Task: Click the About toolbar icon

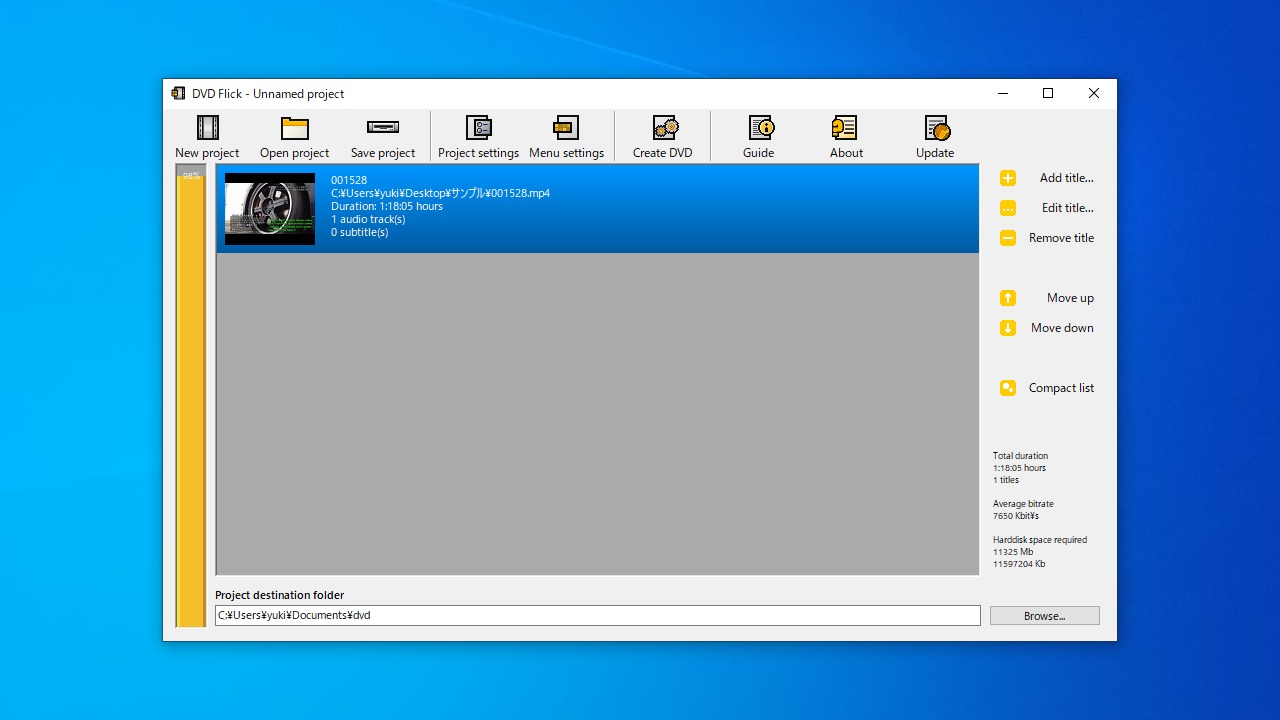Action: point(845,128)
